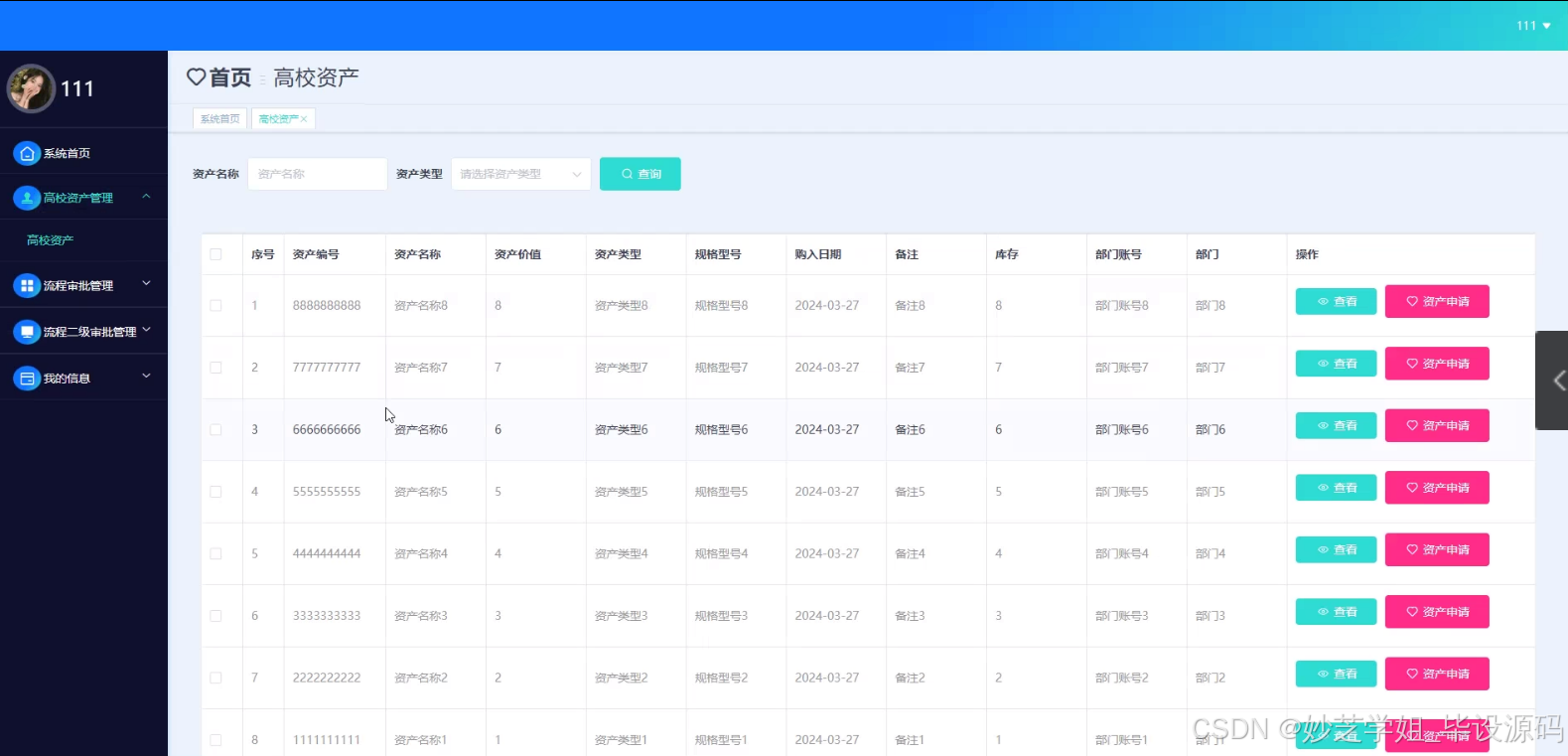Click 资产申请 for 资产名称7 row
This screenshot has height=756, width=1568.
coord(1437,364)
